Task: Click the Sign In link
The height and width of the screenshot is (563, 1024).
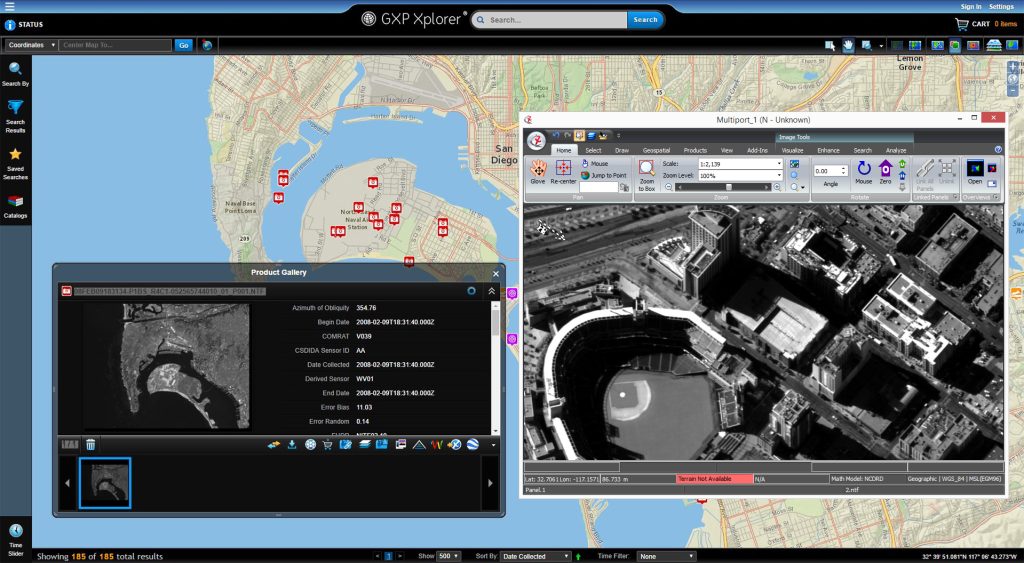Action: [970, 6]
